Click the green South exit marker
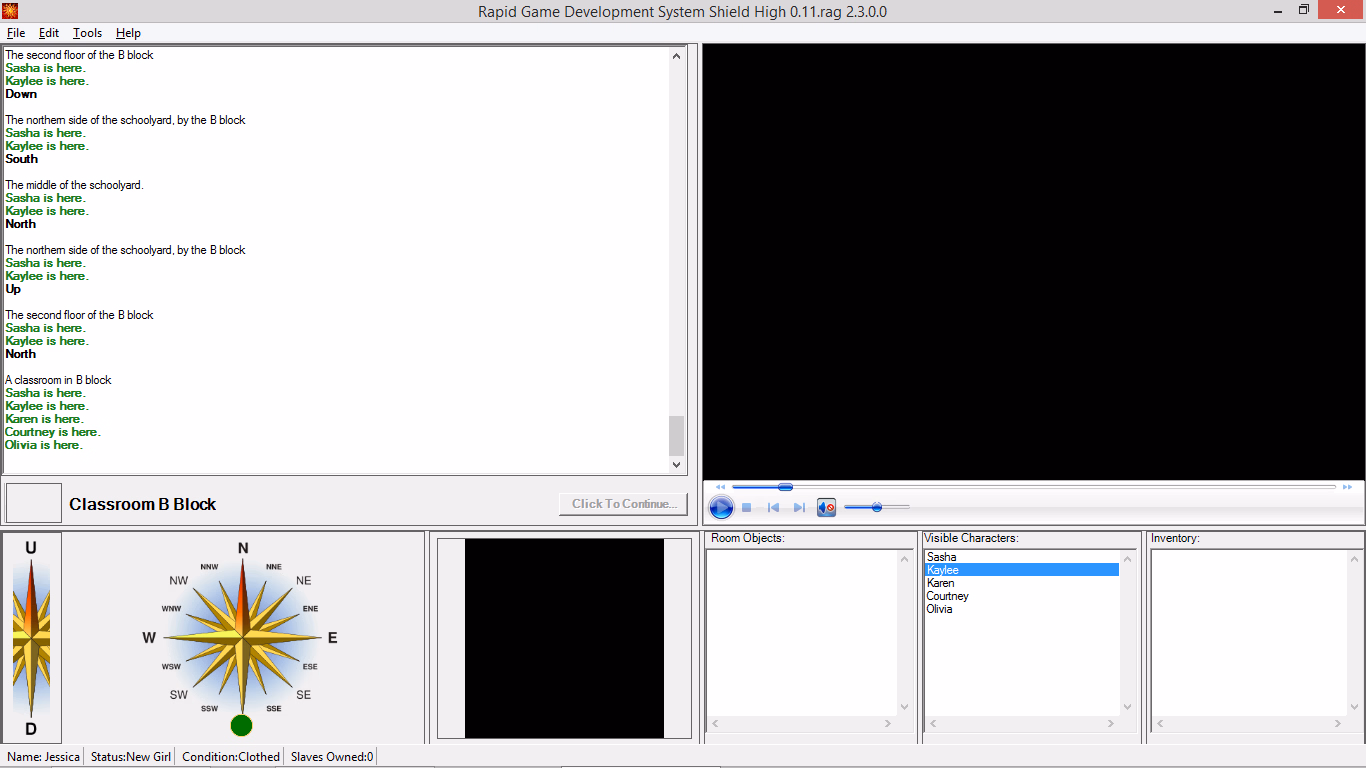The height and width of the screenshot is (768, 1366). [x=241, y=725]
